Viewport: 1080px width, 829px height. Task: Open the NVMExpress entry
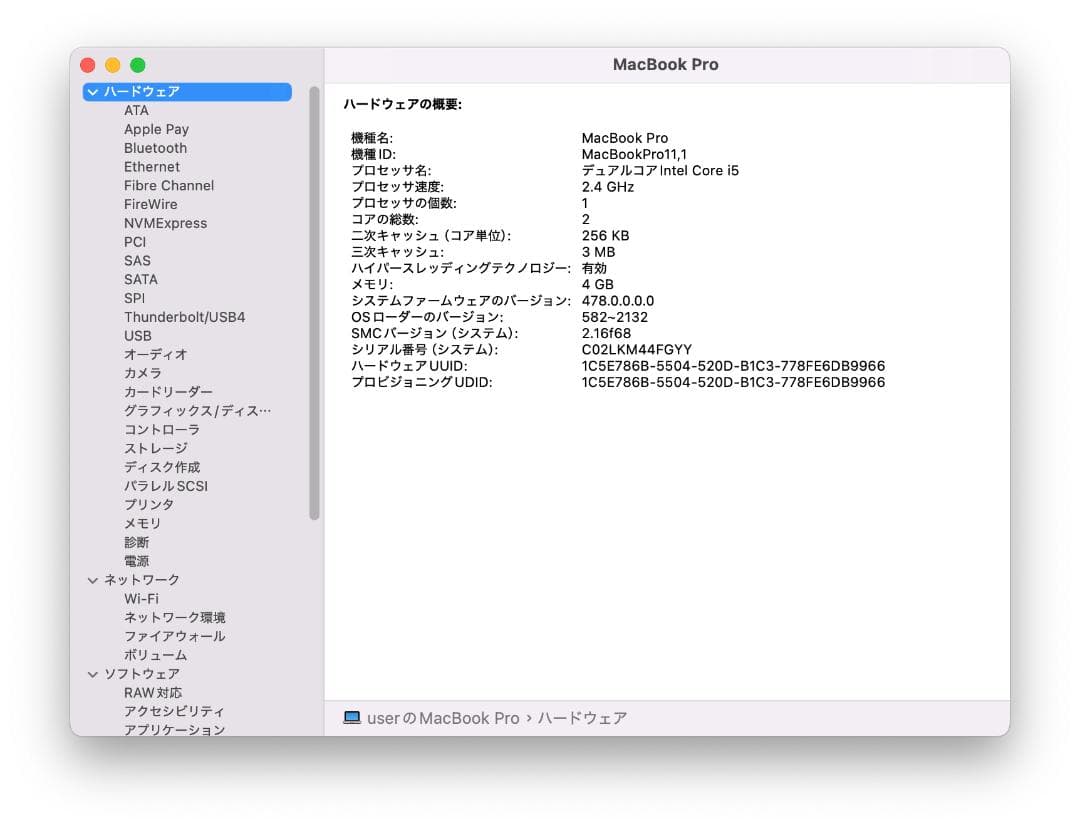(165, 223)
